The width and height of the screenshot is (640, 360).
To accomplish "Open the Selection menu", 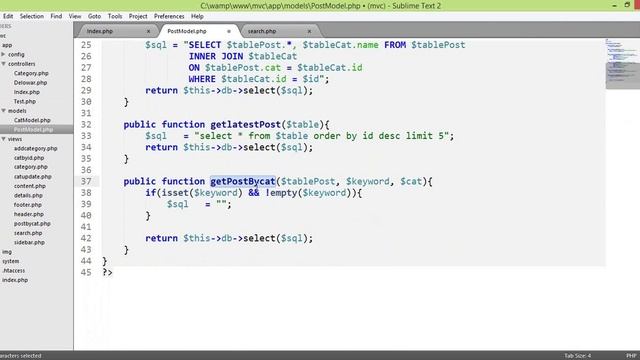I will point(31,16).
